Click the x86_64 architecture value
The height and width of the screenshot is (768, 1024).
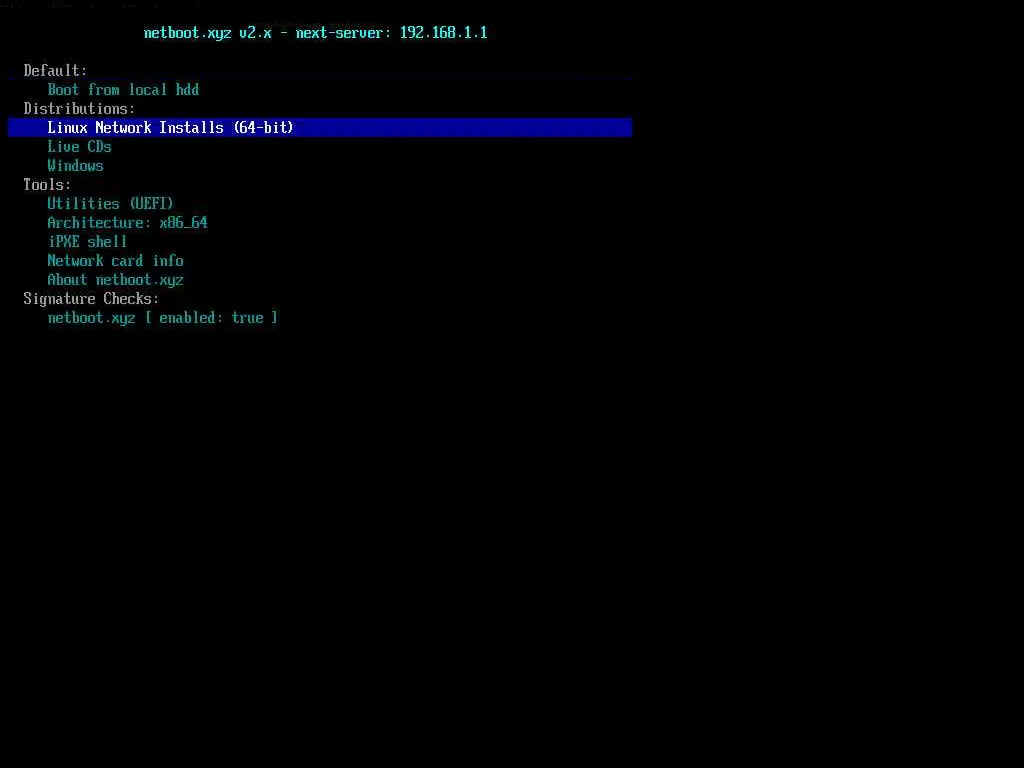click(184, 223)
